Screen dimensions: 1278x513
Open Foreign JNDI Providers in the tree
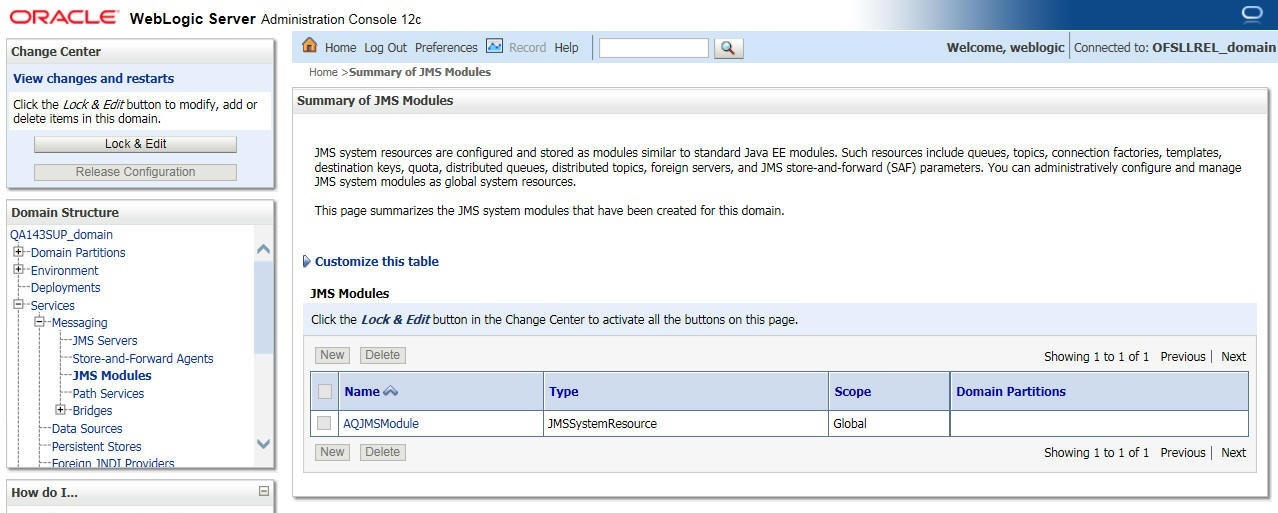113,463
